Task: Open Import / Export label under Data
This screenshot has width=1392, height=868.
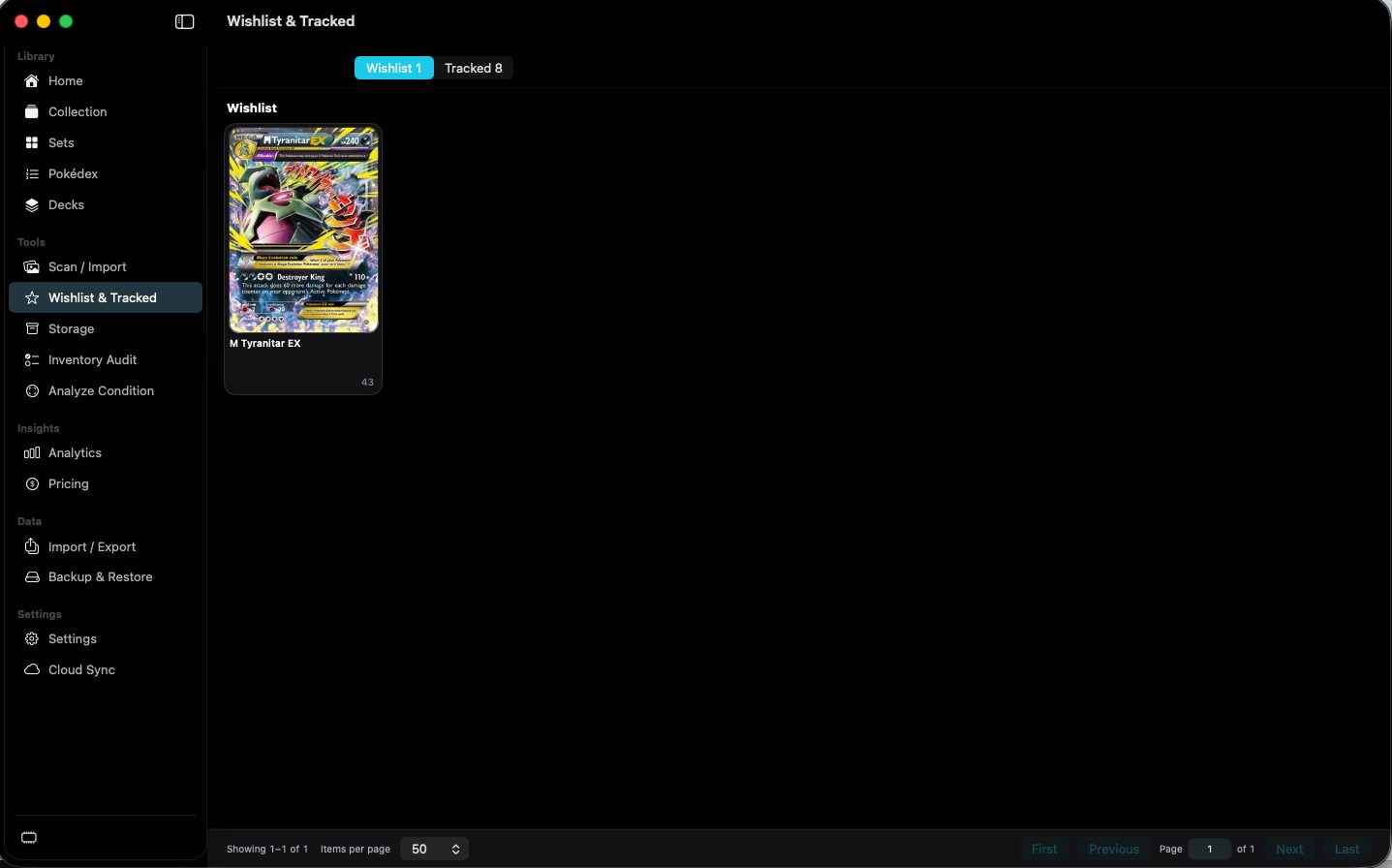Action: coord(92,546)
